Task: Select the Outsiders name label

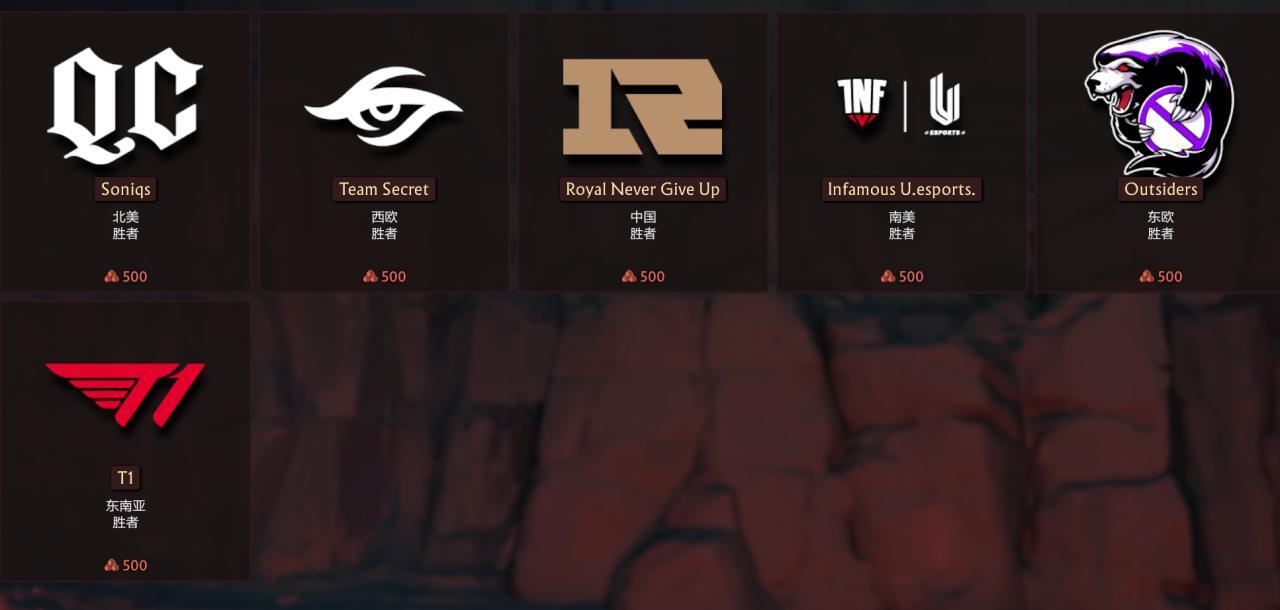Action: tap(1160, 189)
